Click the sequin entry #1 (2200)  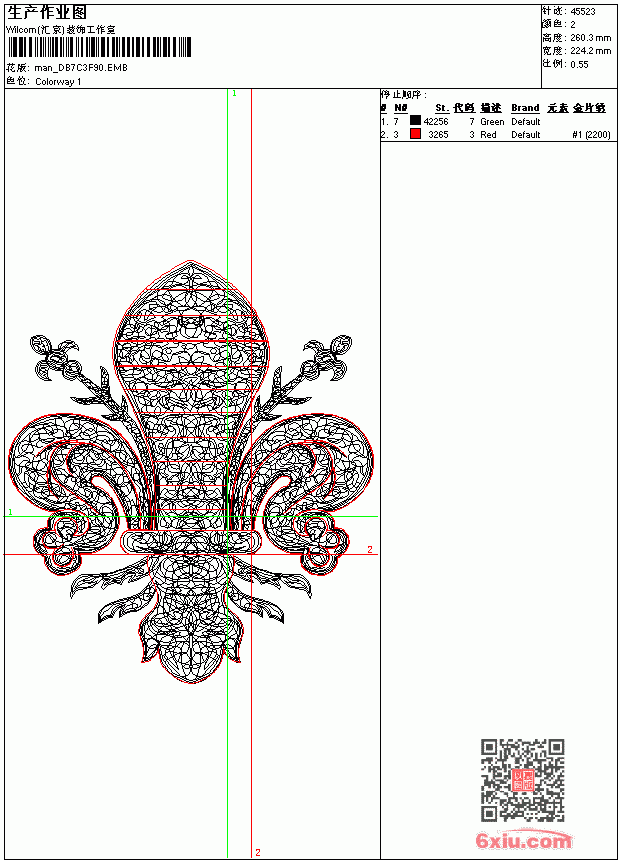pyautogui.click(x=591, y=135)
